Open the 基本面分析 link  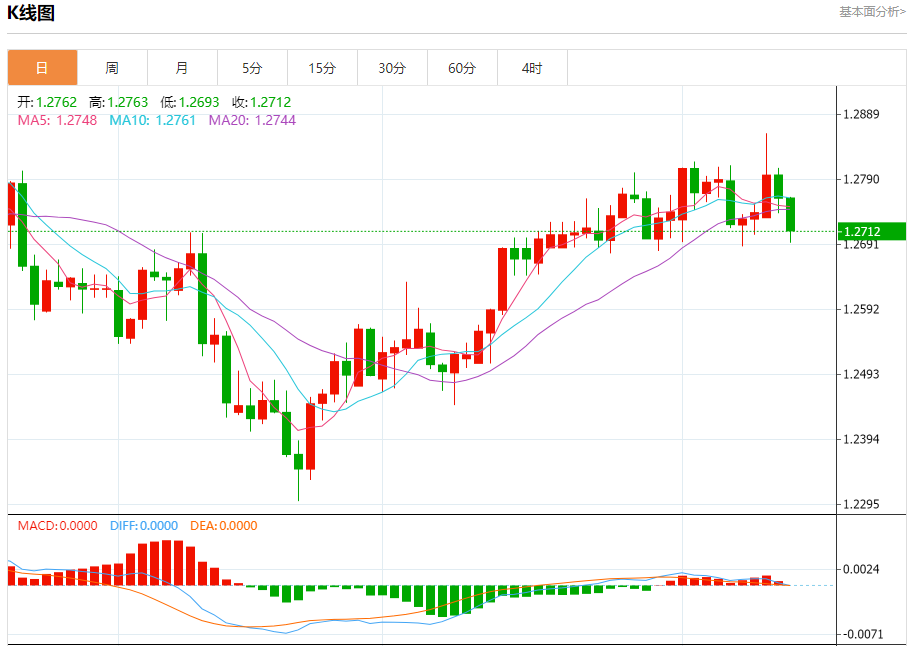pos(872,12)
